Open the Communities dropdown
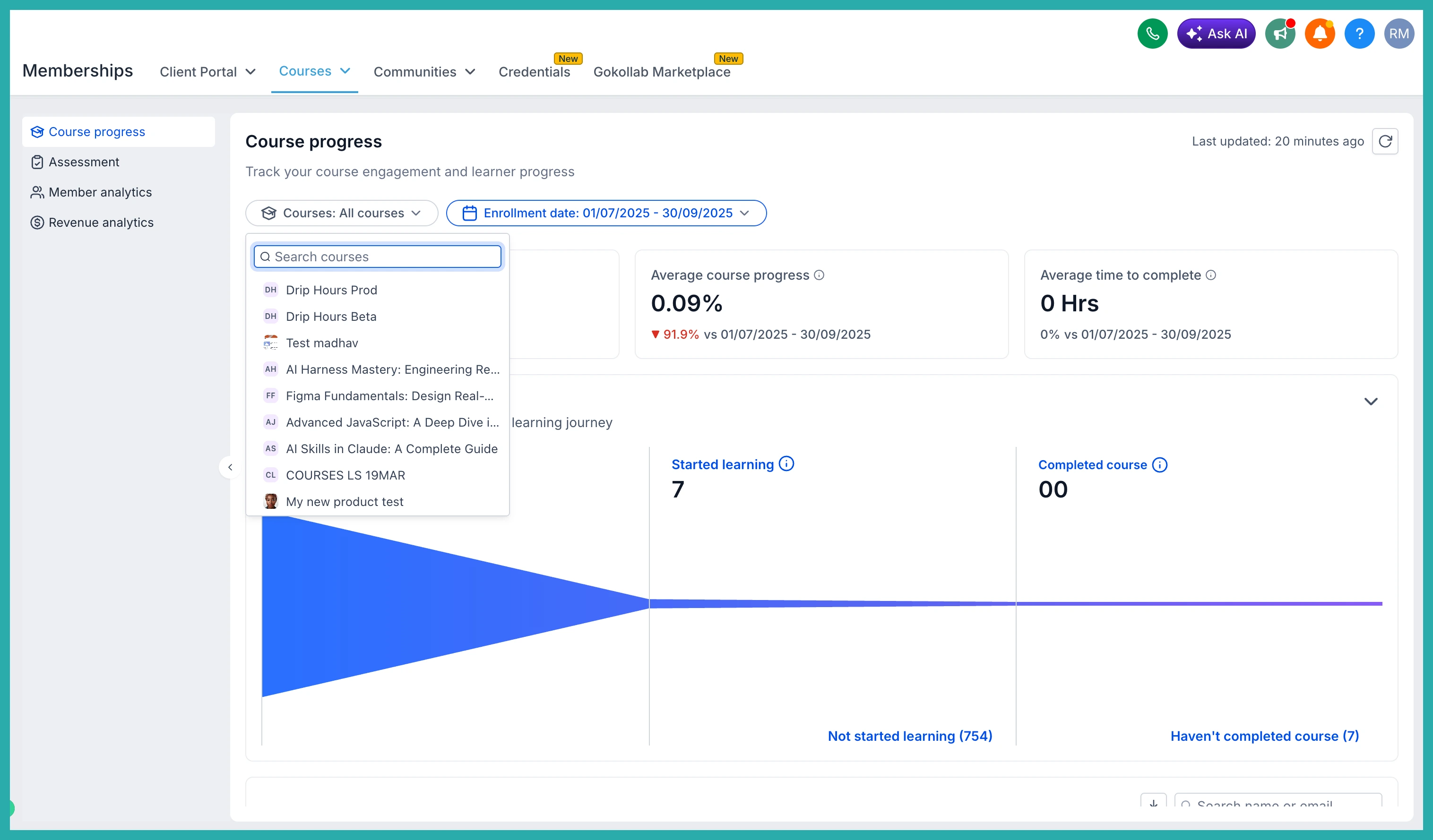The height and width of the screenshot is (840, 1433). 424,72
